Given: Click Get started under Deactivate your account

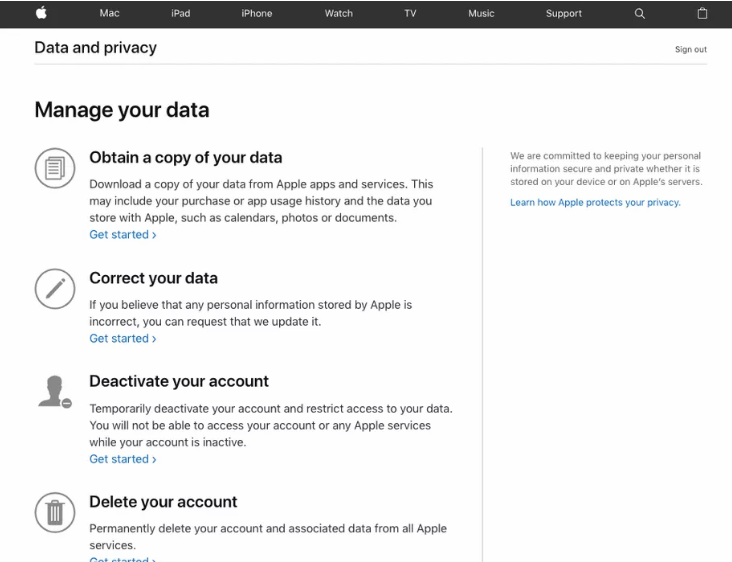Looking at the screenshot, I should (x=122, y=459).
